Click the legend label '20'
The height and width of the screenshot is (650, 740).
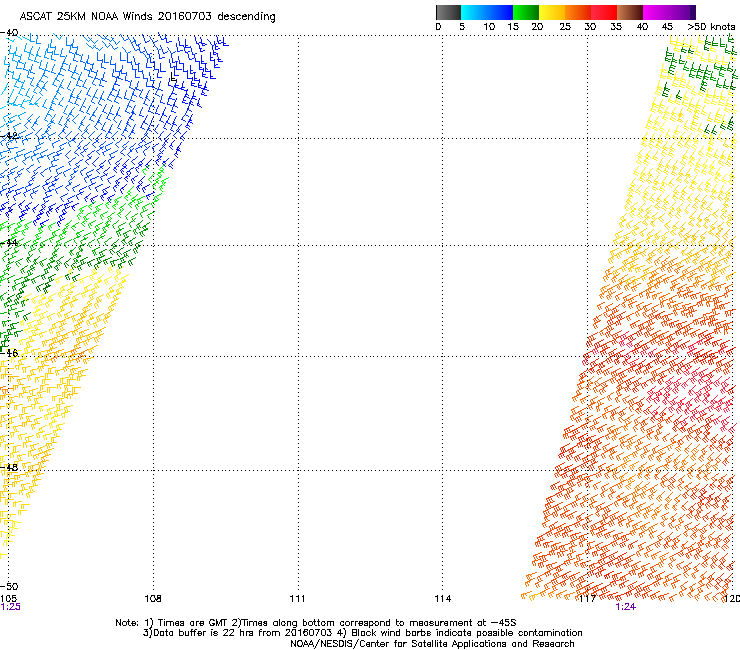click(537, 27)
